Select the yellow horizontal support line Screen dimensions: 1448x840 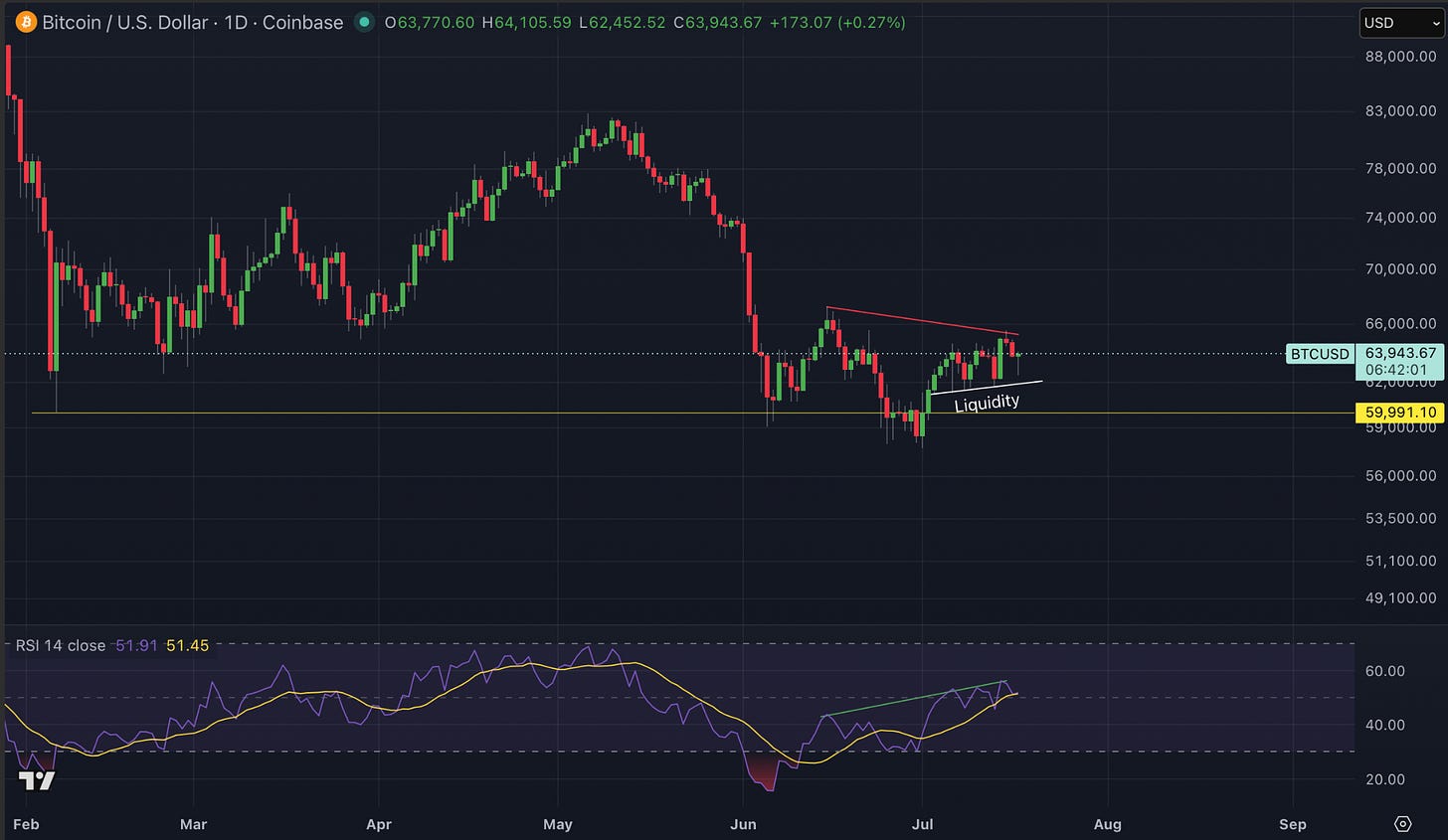692,413
